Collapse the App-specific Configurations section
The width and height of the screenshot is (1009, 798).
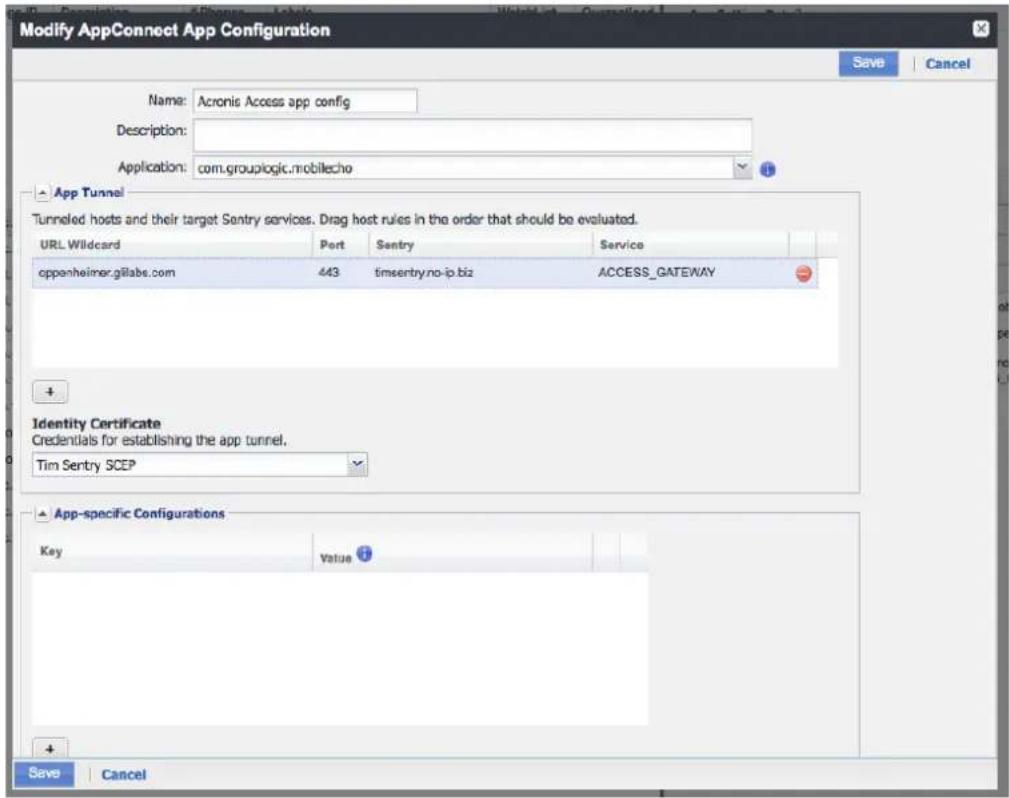(41, 514)
